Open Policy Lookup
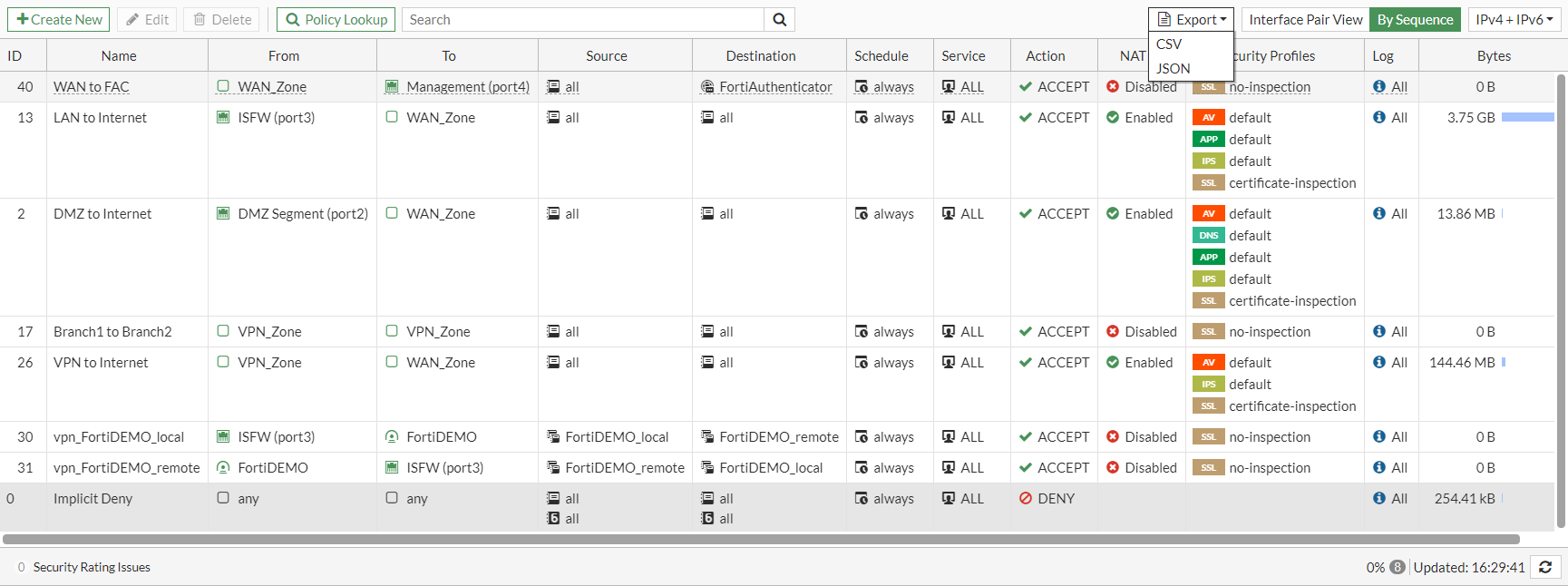Image resolution: width=1568 pixels, height=586 pixels. 336,20
